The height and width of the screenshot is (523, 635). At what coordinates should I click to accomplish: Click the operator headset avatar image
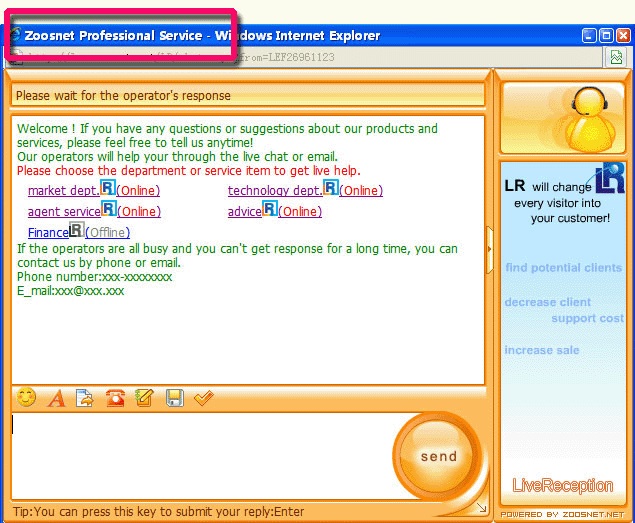pos(563,117)
